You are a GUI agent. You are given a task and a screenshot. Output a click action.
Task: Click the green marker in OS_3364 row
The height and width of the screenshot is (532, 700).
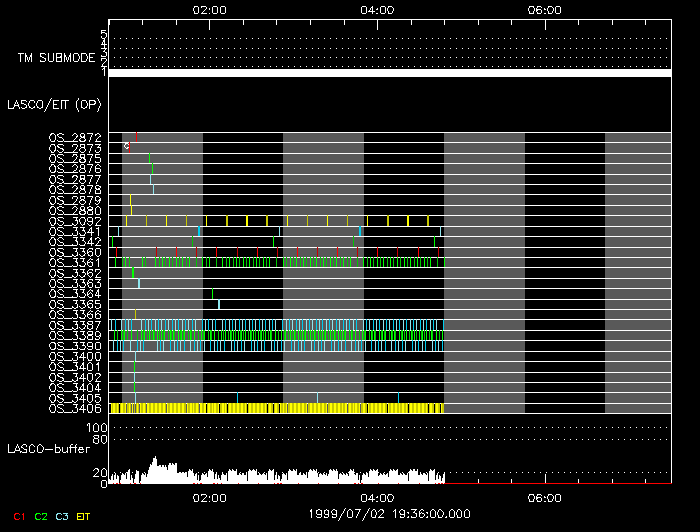coord(212,293)
